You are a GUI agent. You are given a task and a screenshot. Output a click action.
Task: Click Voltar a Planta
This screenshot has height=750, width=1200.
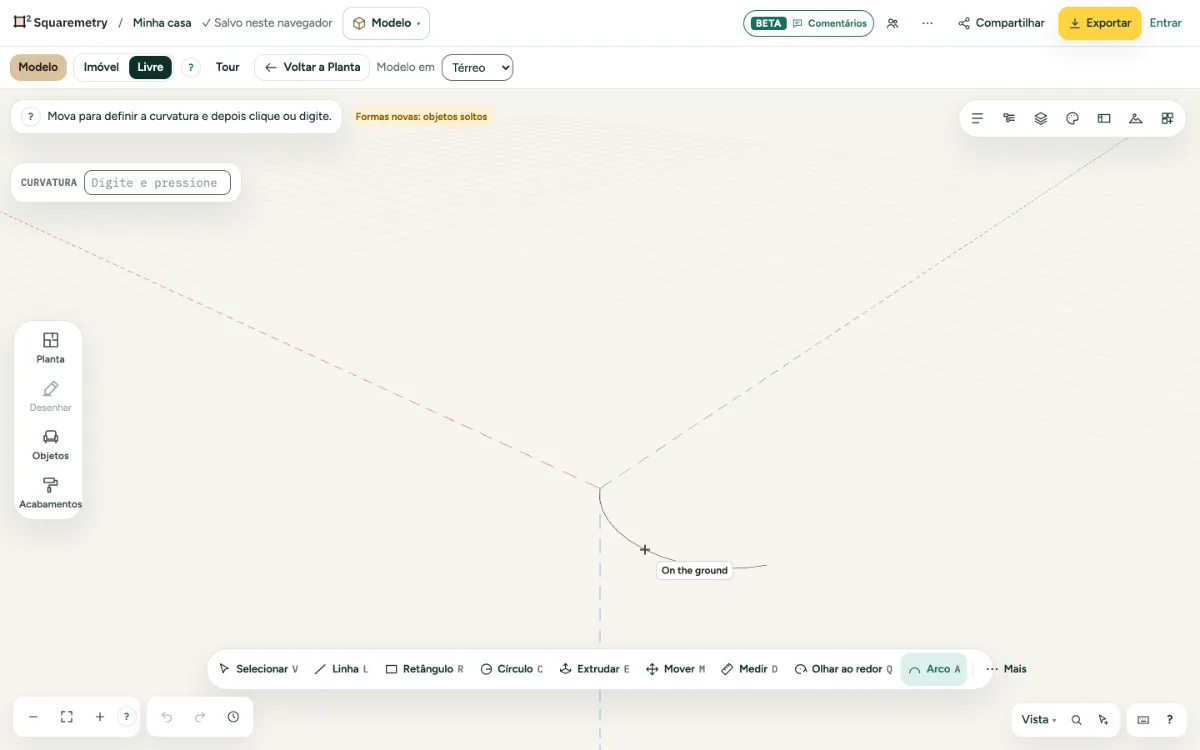coord(312,67)
